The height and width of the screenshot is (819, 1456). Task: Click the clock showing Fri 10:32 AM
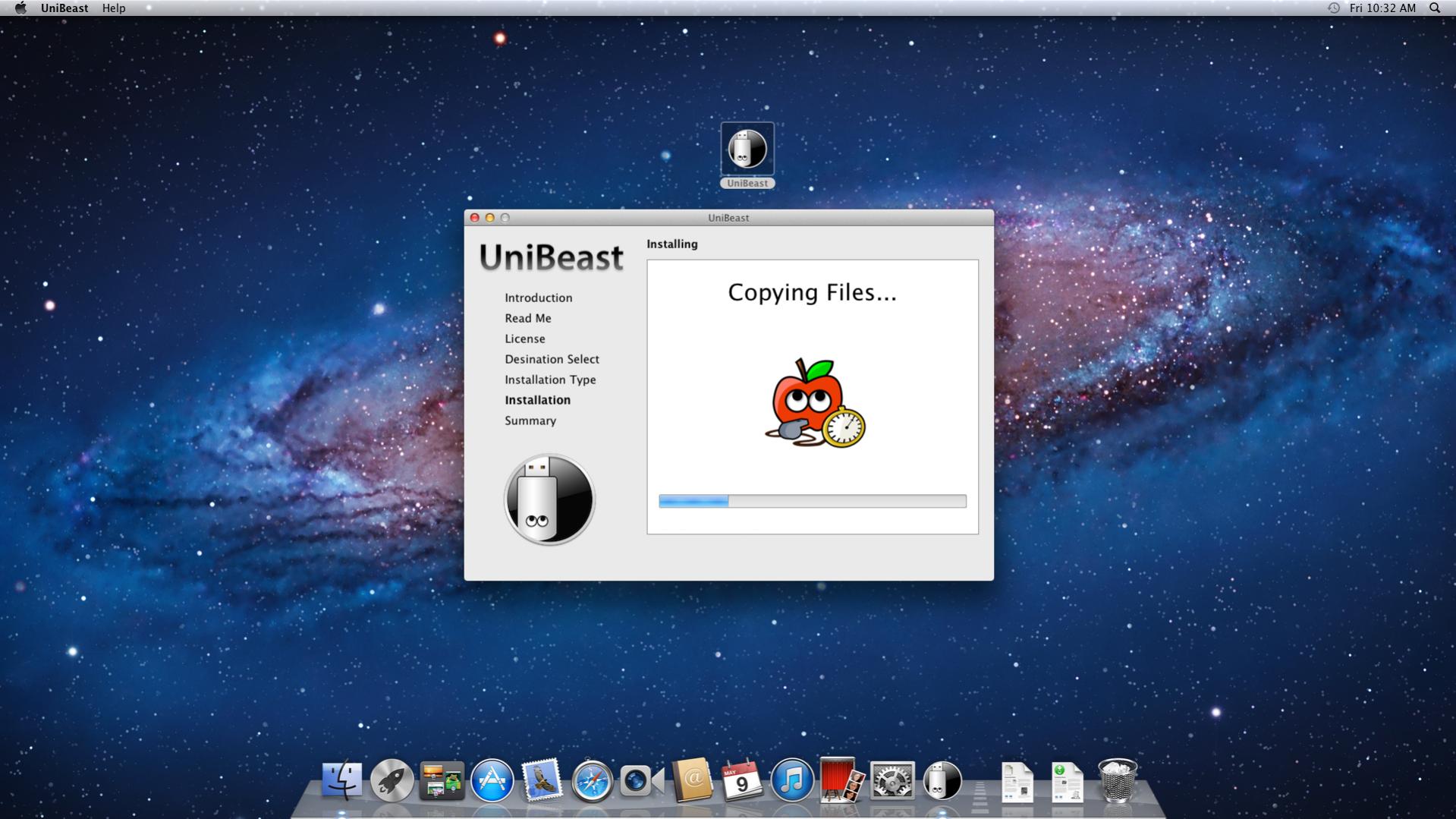coord(1382,8)
